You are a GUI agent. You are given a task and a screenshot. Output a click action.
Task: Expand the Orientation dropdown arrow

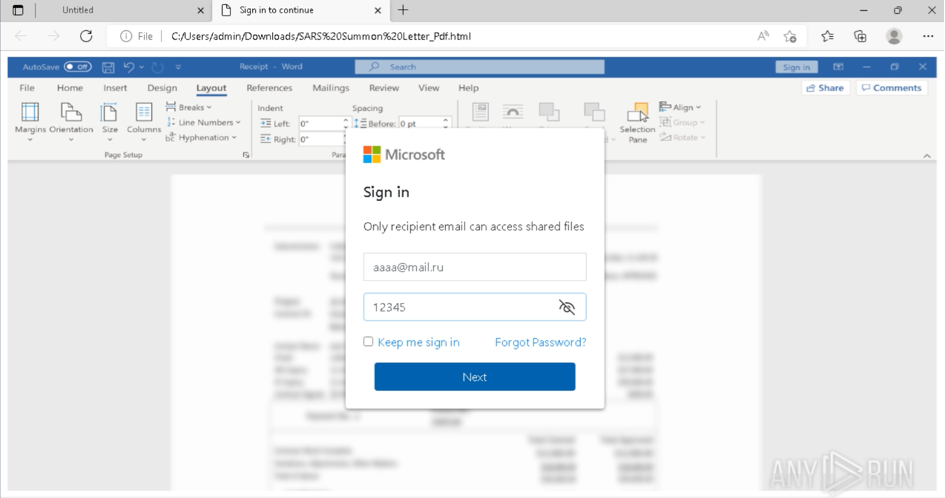click(x=71, y=140)
